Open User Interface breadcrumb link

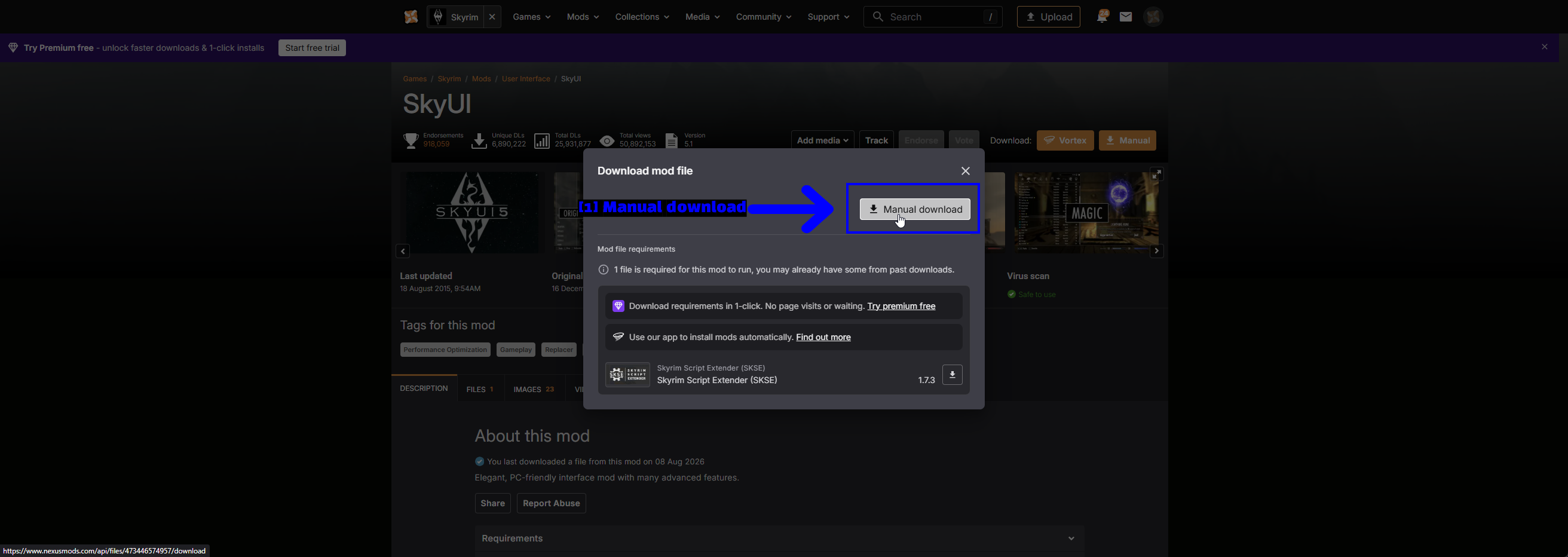coord(525,78)
